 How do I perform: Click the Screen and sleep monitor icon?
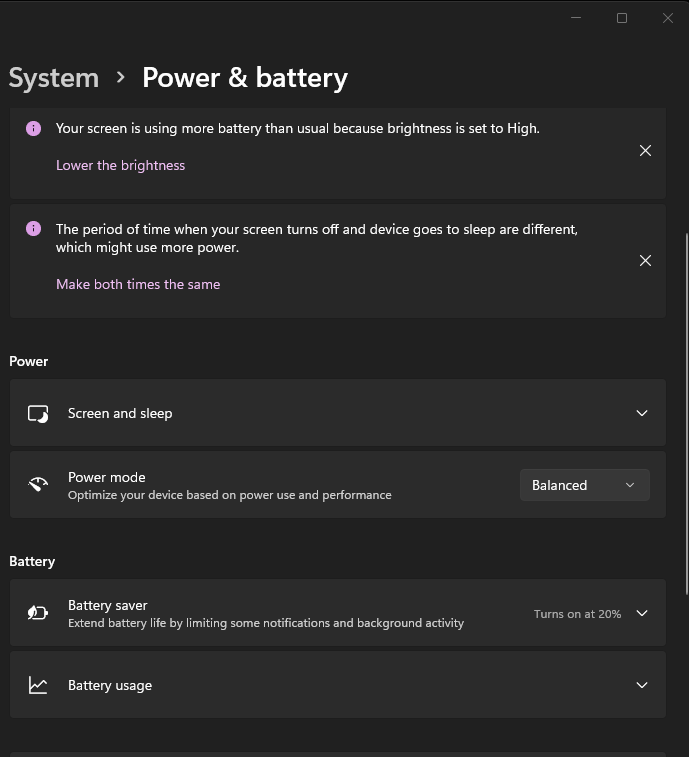[38, 414]
